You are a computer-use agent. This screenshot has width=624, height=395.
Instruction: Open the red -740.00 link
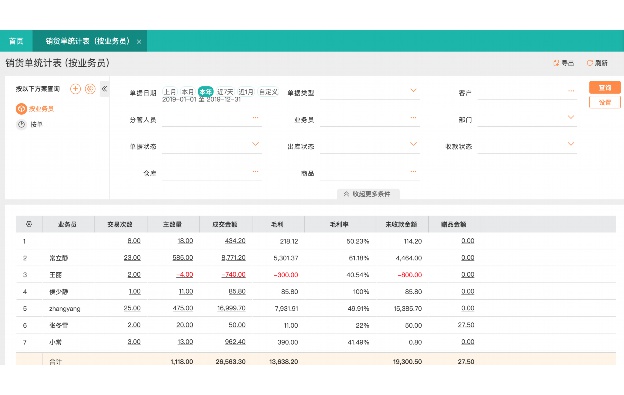tap(234, 274)
